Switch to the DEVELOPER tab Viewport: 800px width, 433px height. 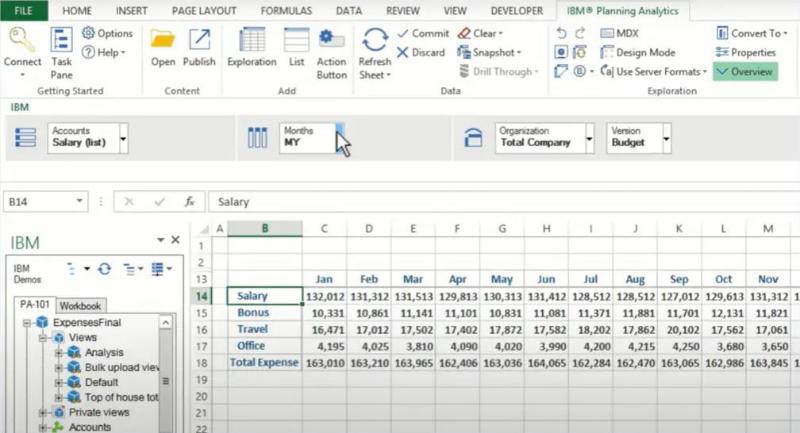coord(516,11)
